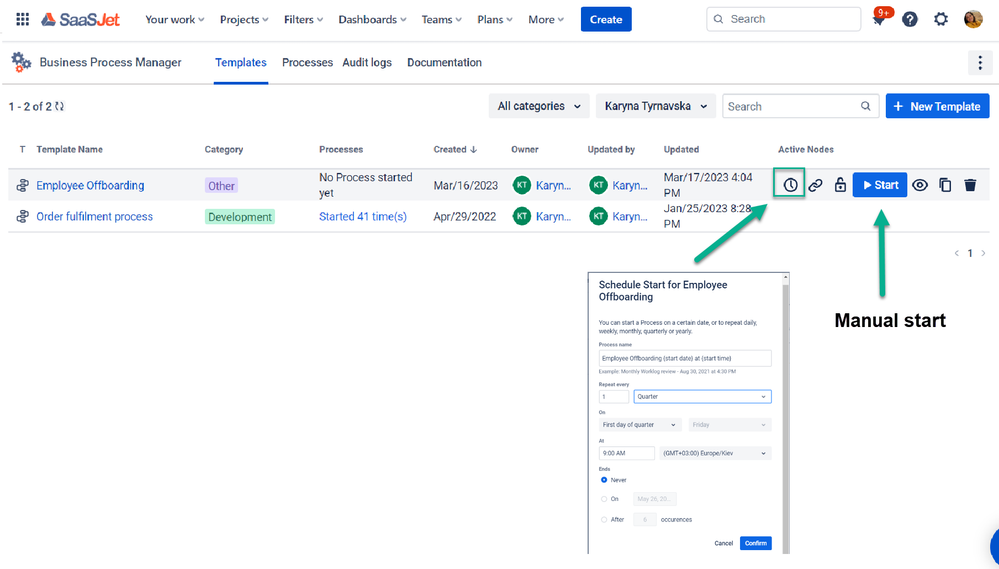The width and height of the screenshot is (999, 569).
Task: Click the Business Process Manager gears icon
Action: pos(21,62)
